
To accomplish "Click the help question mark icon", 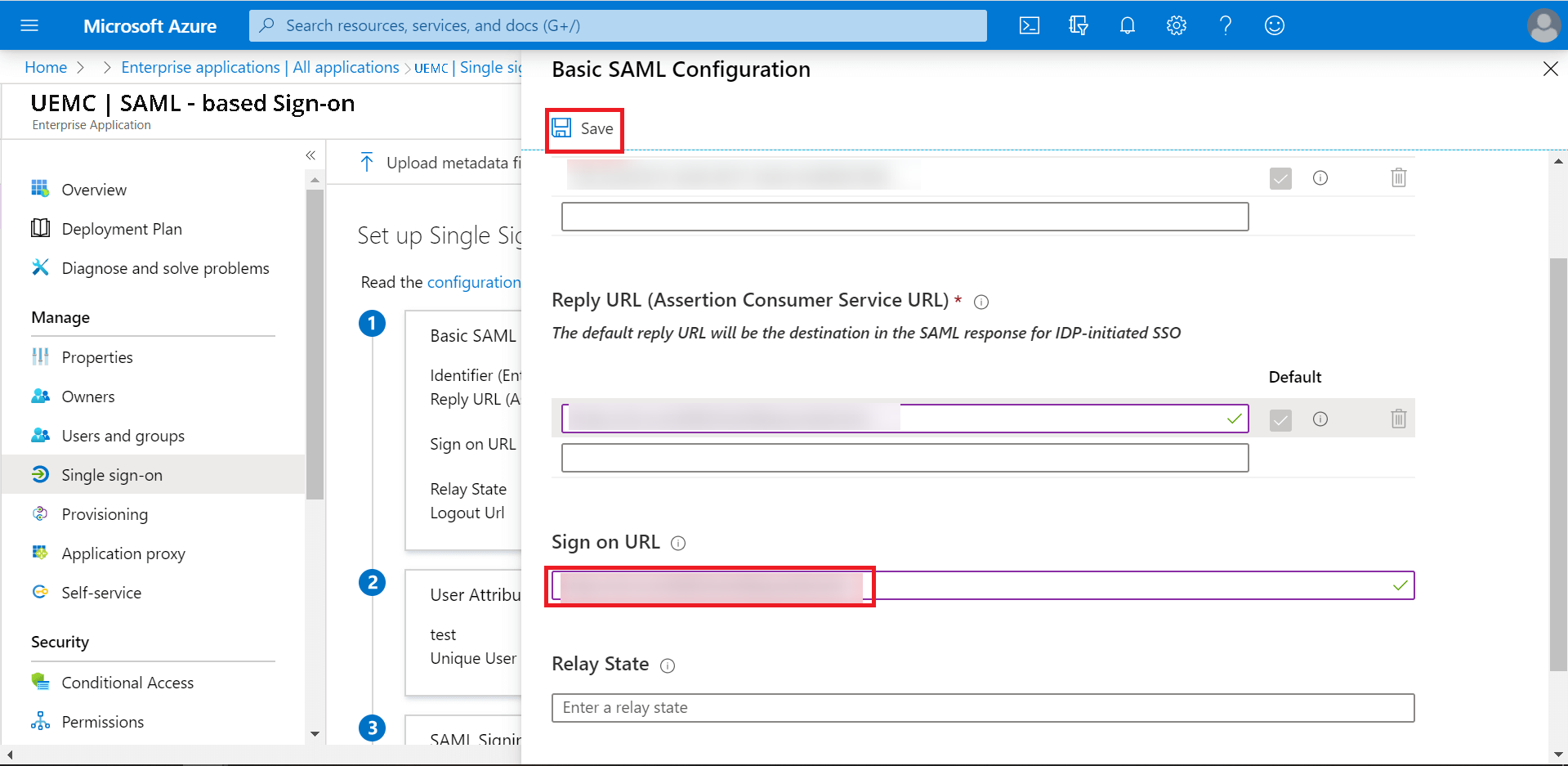I will tap(1226, 25).
